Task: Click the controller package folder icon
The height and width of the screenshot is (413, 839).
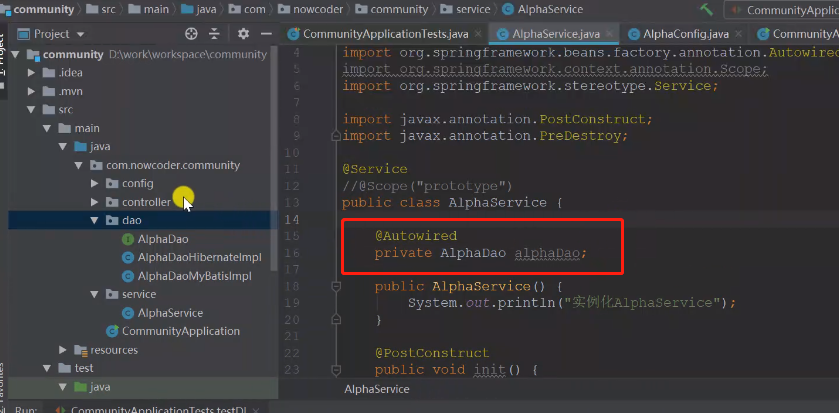Action: (112, 202)
